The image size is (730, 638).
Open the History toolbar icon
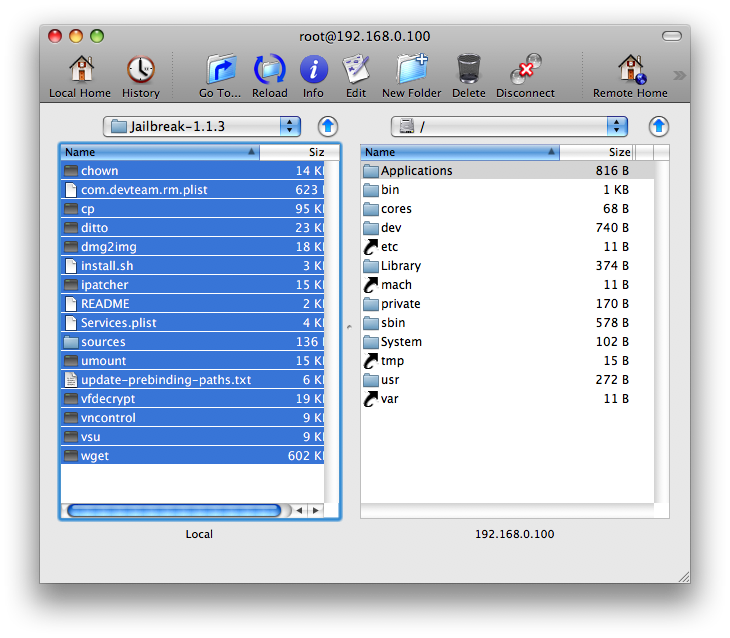140,71
